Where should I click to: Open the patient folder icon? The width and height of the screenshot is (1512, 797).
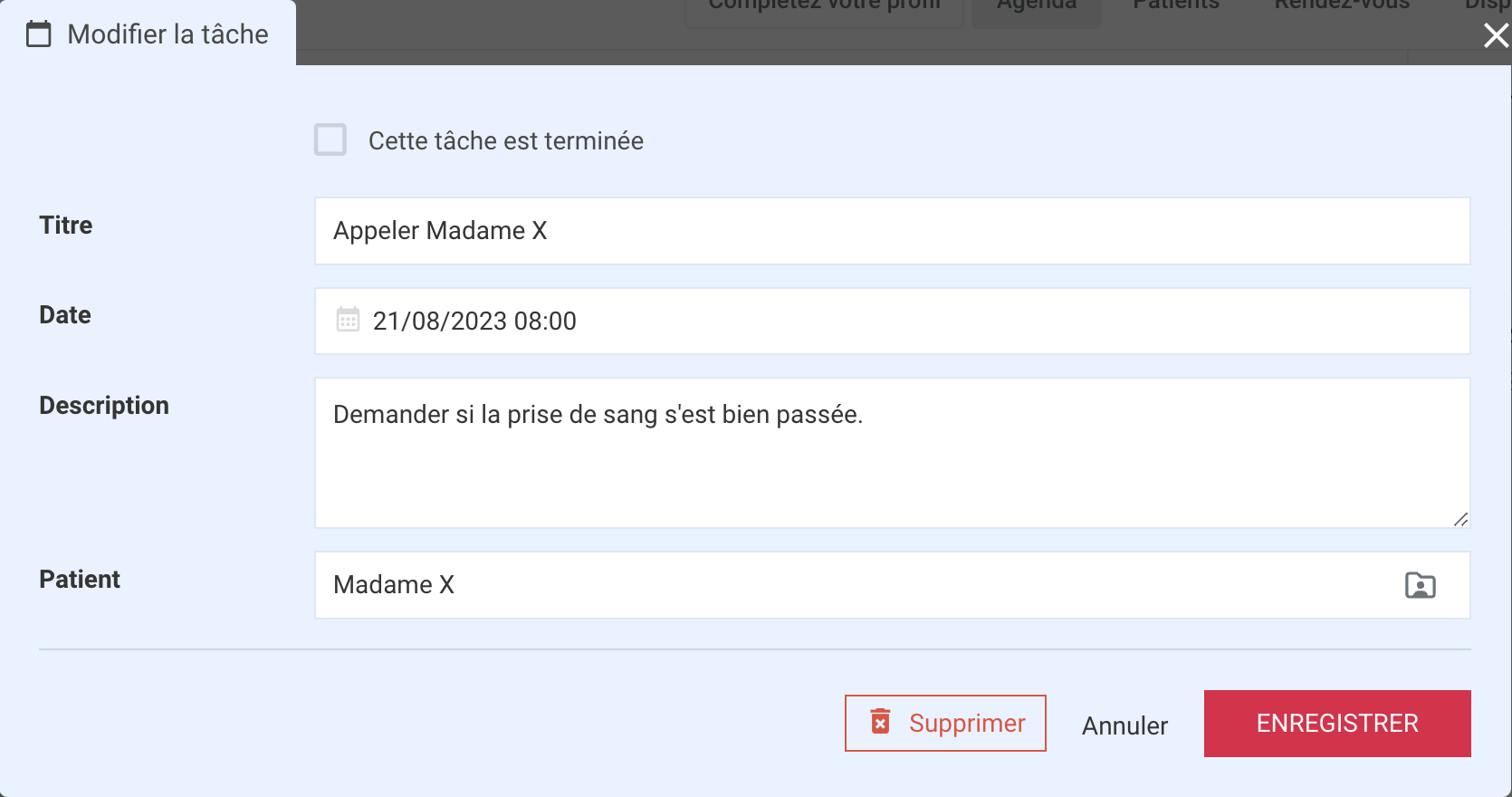tap(1420, 585)
